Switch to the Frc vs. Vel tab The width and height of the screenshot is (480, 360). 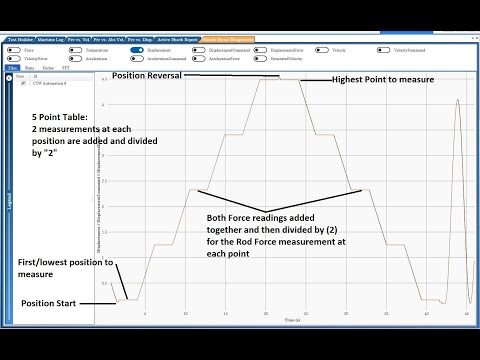click(79, 40)
